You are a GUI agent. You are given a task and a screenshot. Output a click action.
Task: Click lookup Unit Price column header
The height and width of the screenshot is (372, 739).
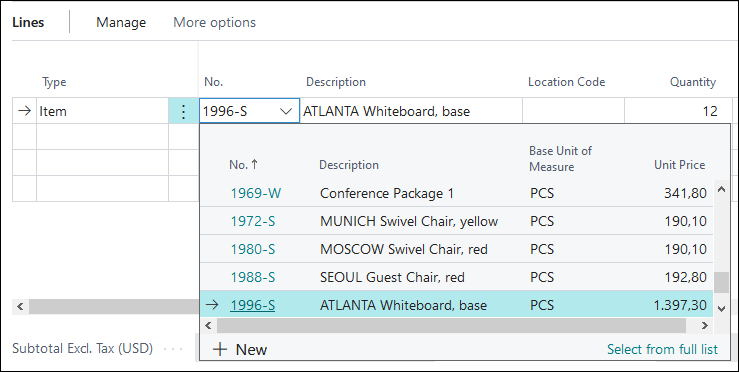pos(680,165)
